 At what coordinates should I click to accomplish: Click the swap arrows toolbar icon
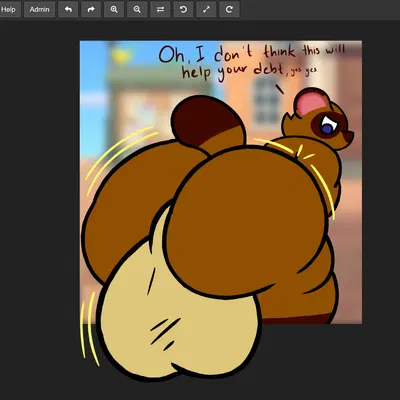pyautogui.click(x=160, y=9)
